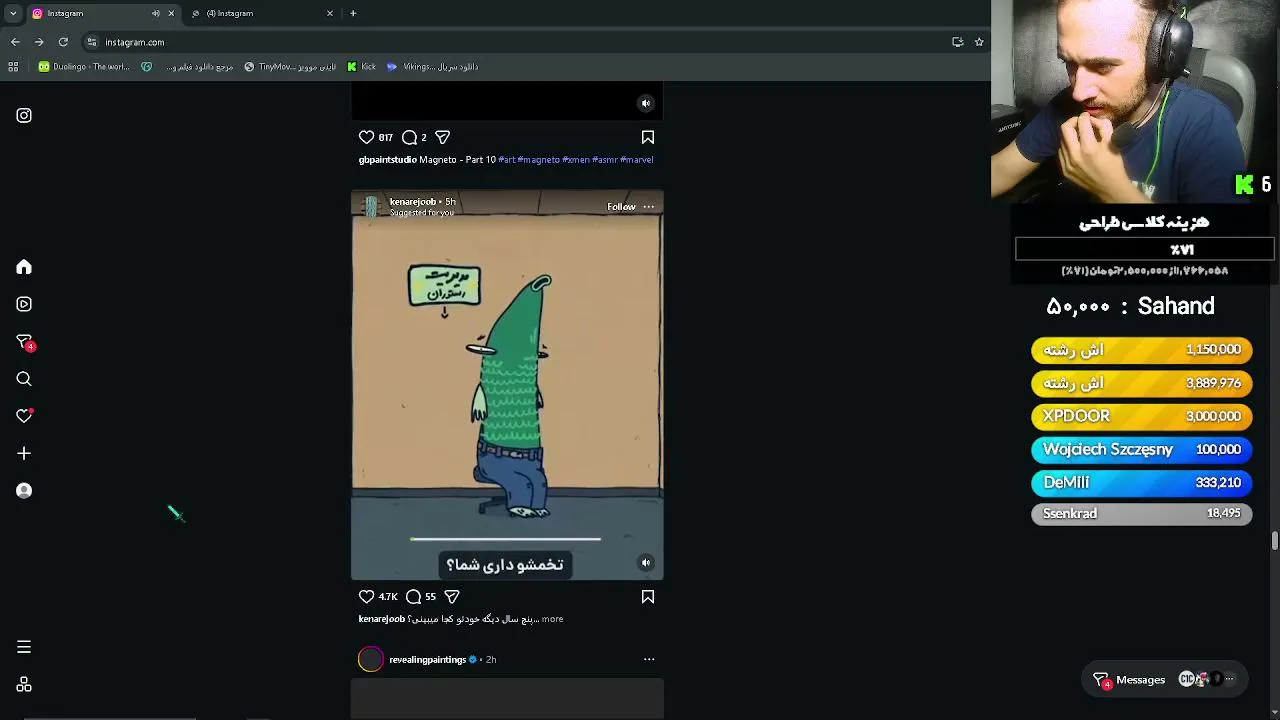The image size is (1280, 720).
Task: Toggle sound on the kenarejoob video
Action: point(646,563)
